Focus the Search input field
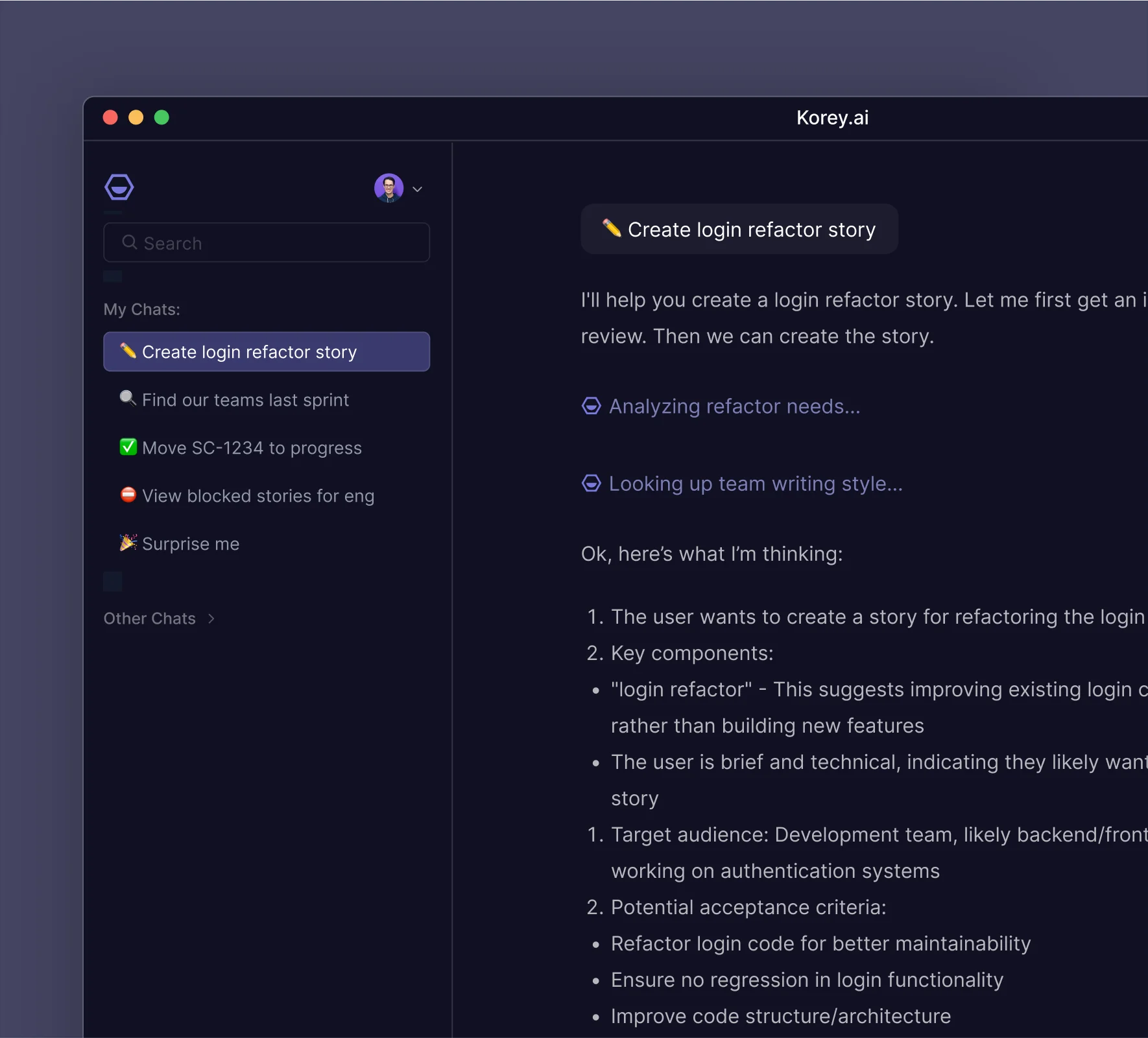This screenshot has height=1038, width=1148. point(267,242)
